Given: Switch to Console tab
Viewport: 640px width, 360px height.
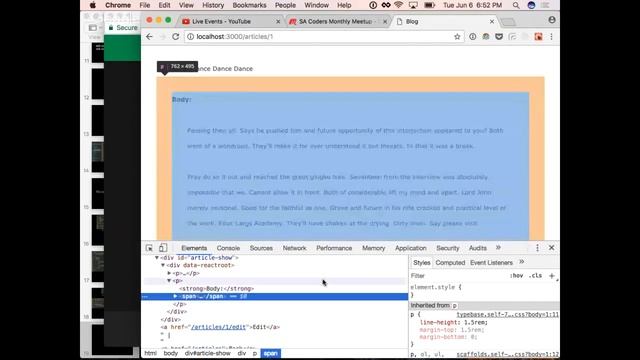Looking at the screenshot, I should 228,248.
